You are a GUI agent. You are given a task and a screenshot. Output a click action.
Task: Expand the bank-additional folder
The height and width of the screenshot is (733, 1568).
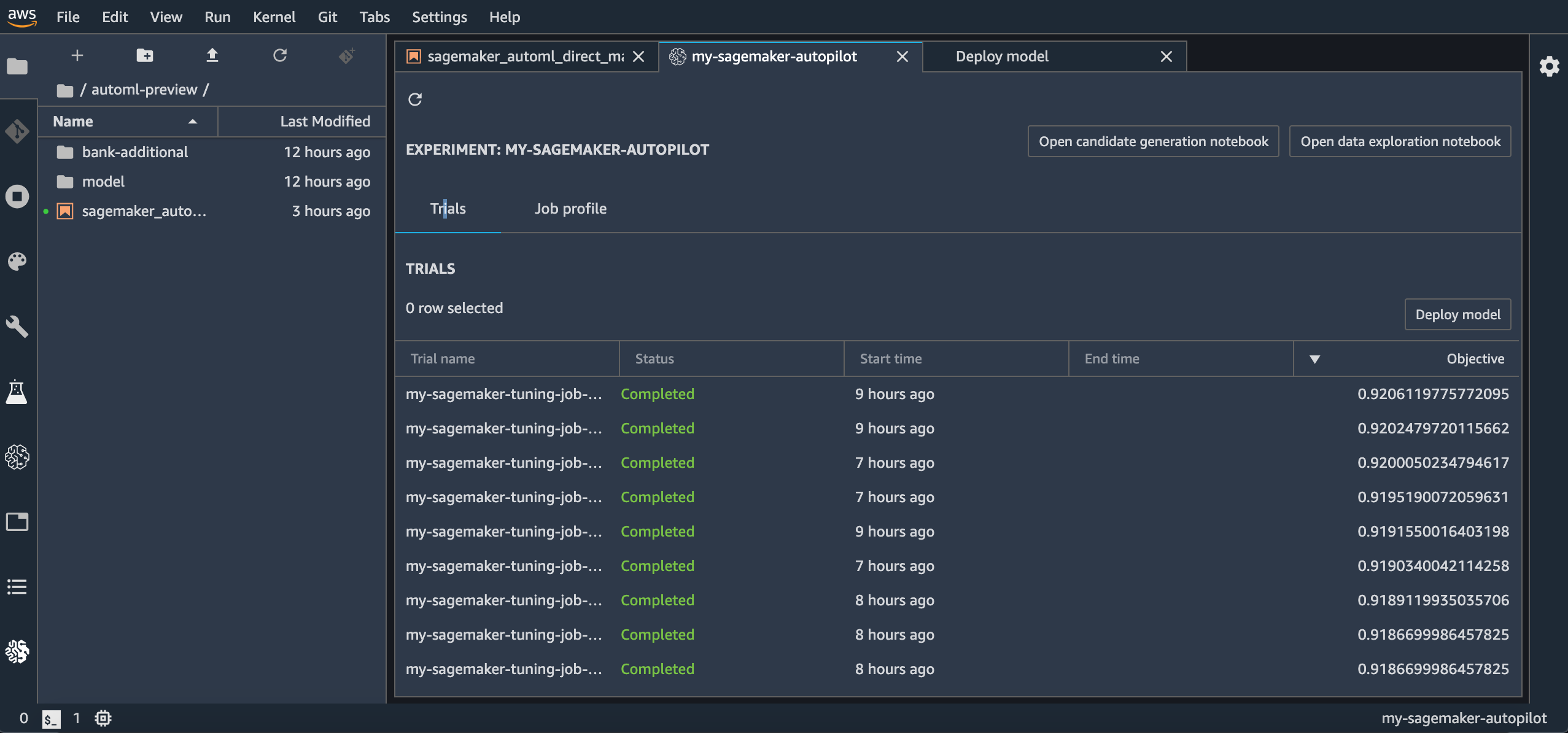click(134, 152)
